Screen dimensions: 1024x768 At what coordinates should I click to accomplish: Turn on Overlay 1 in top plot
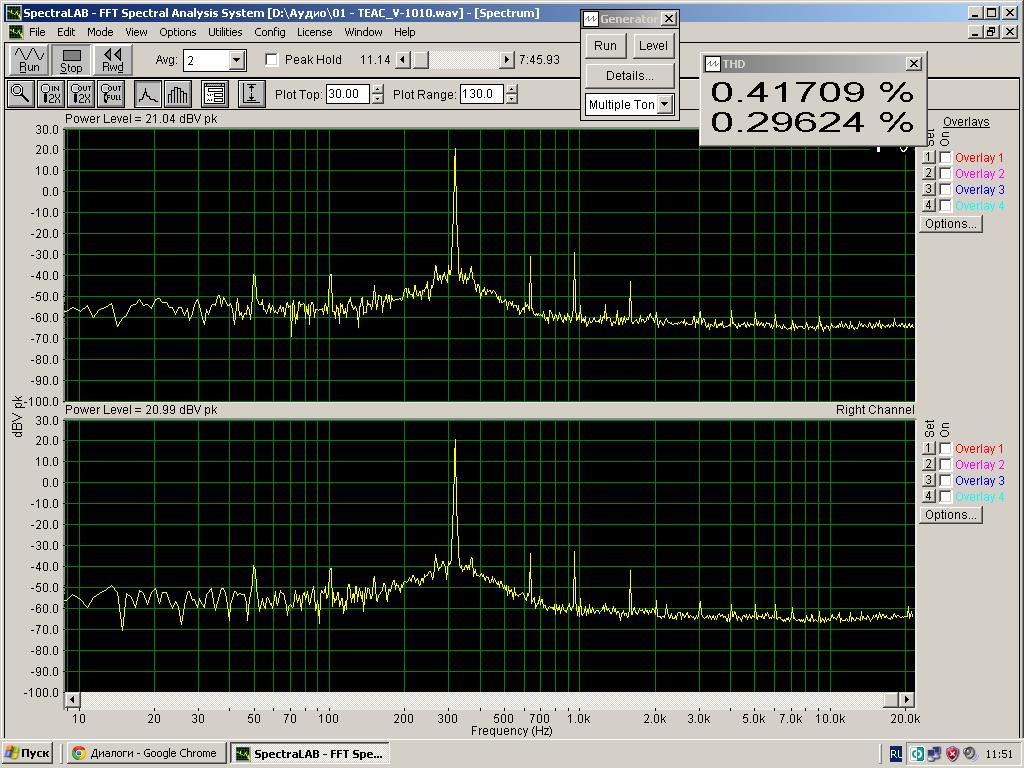click(945, 158)
